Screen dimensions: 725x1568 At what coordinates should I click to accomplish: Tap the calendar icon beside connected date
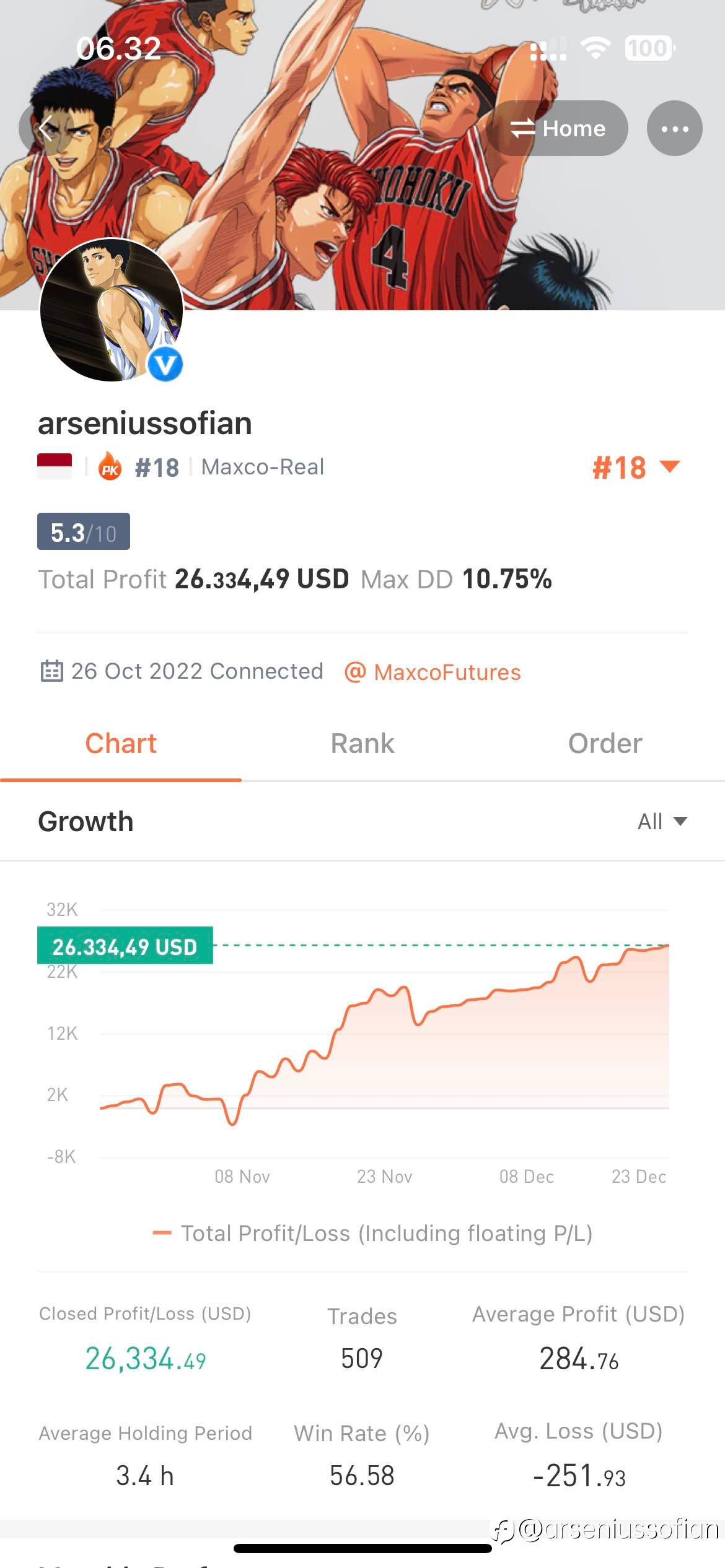pyautogui.click(x=51, y=671)
